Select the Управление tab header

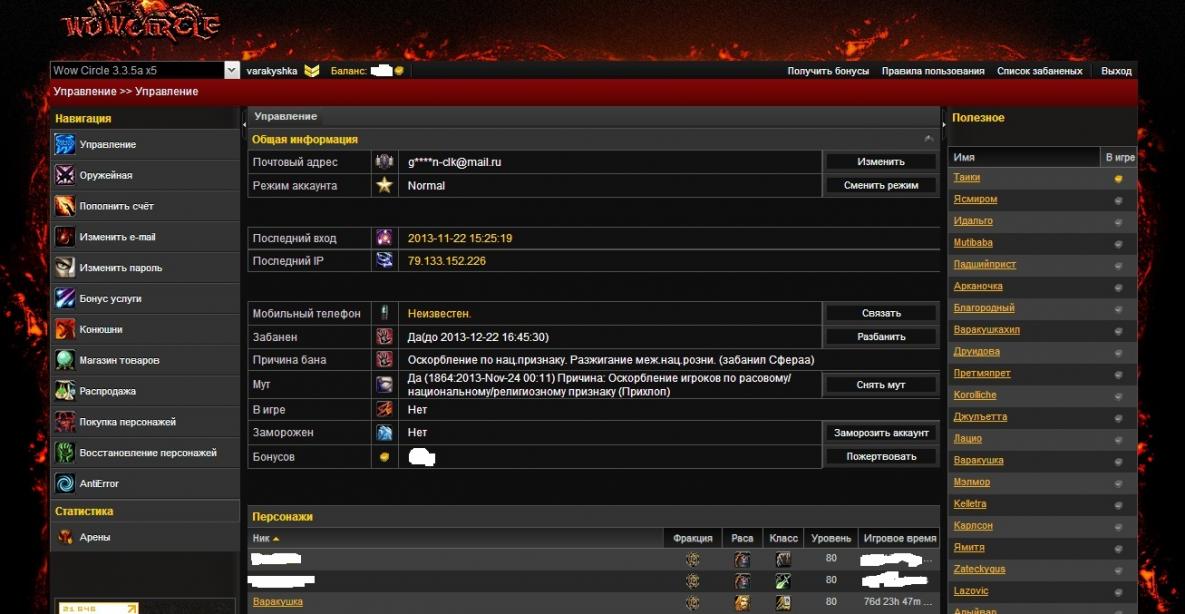pos(286,117)
